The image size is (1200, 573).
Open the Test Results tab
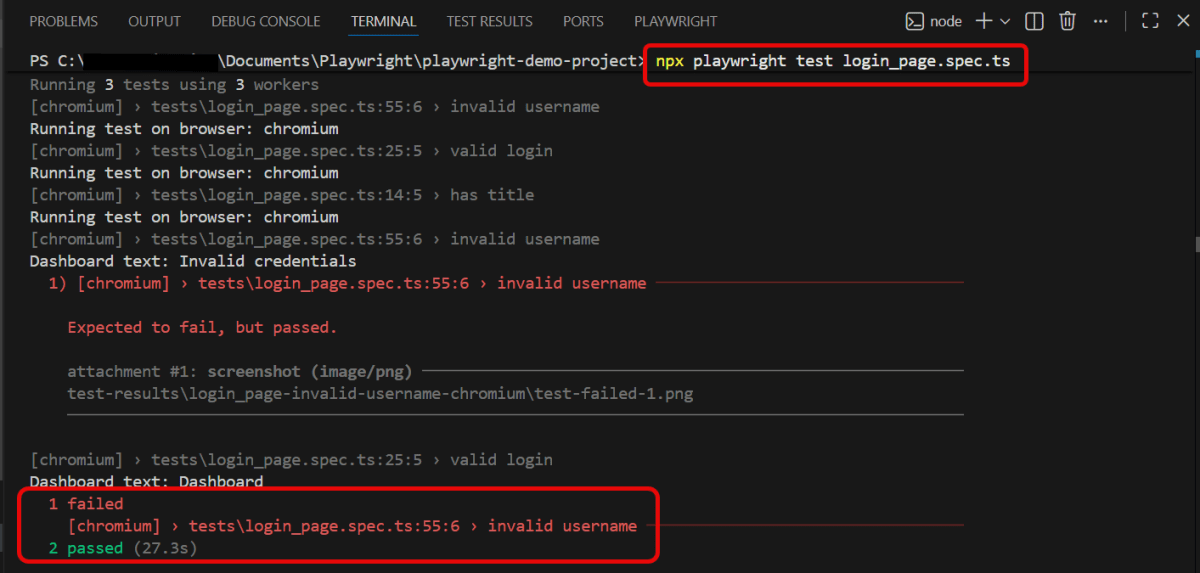click(x=489, y=21)
